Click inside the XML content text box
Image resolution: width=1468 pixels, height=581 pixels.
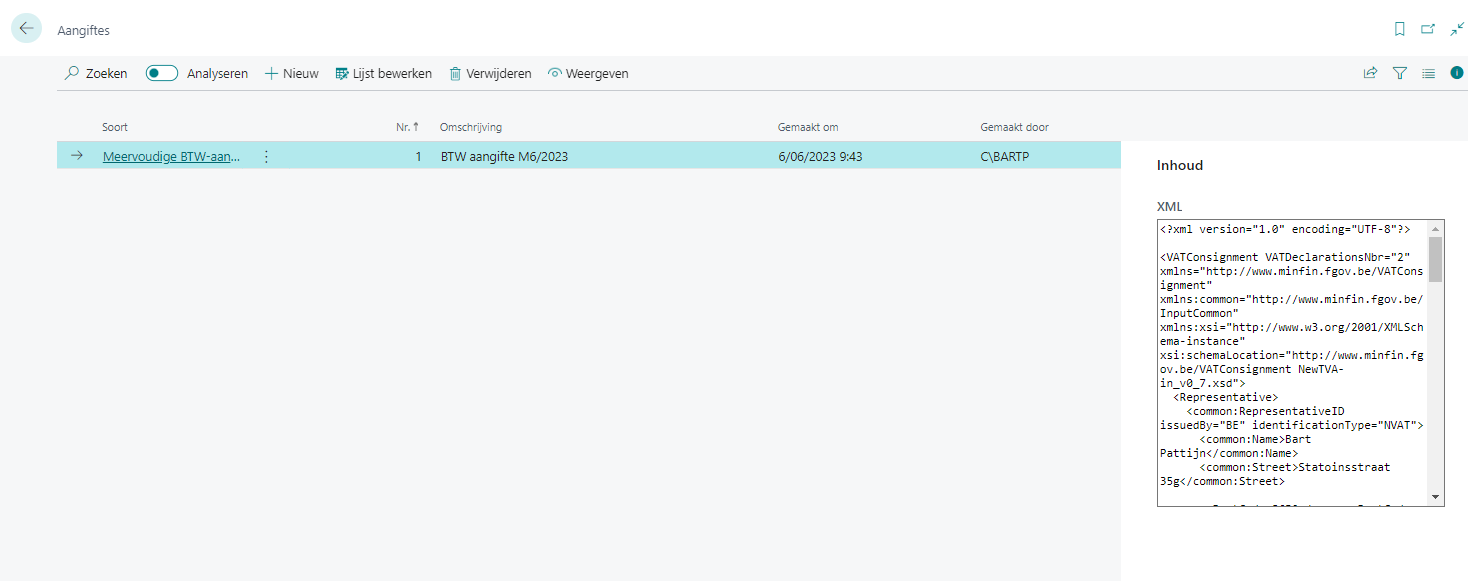click(1290, 360)
